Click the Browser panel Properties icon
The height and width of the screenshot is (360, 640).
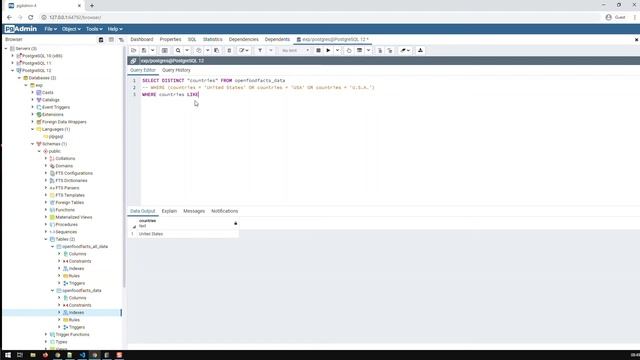point(101,40)
